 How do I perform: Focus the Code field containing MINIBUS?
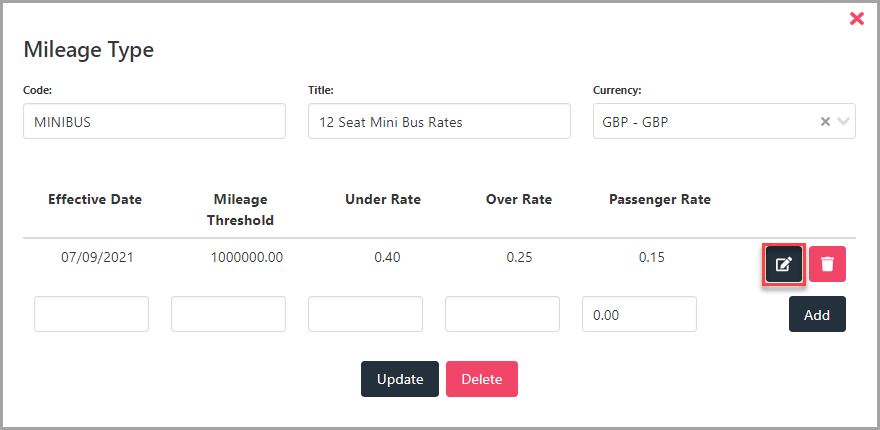point(154,121)
